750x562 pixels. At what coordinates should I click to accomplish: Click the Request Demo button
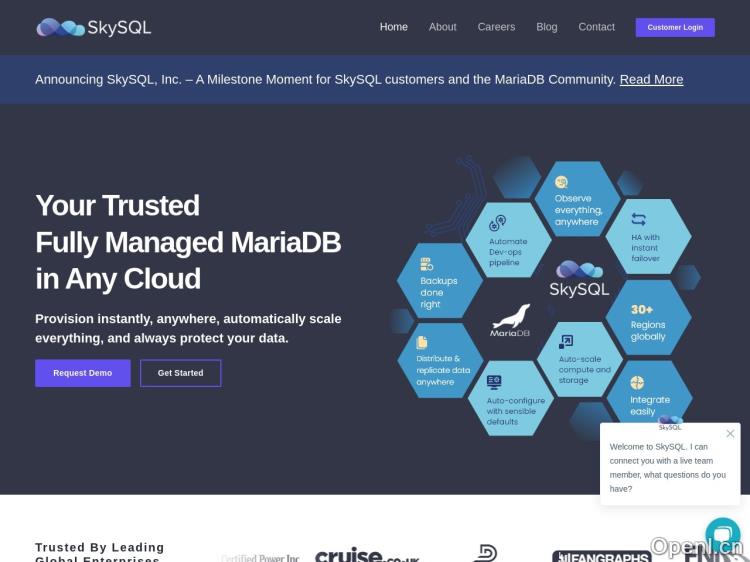point(83,373)
